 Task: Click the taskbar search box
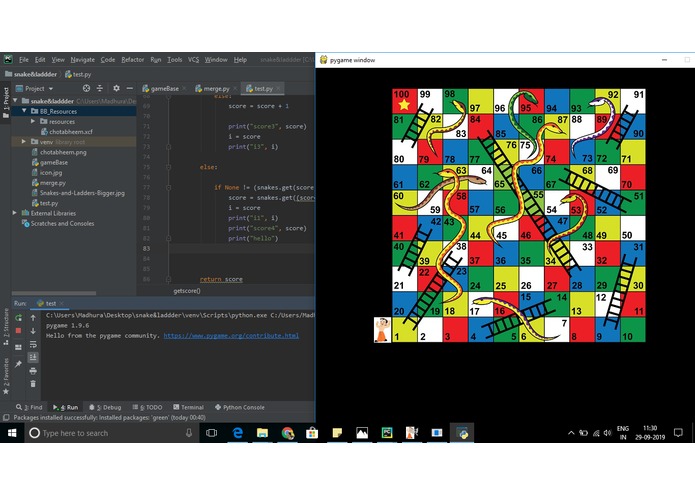(x=111, y=433)
